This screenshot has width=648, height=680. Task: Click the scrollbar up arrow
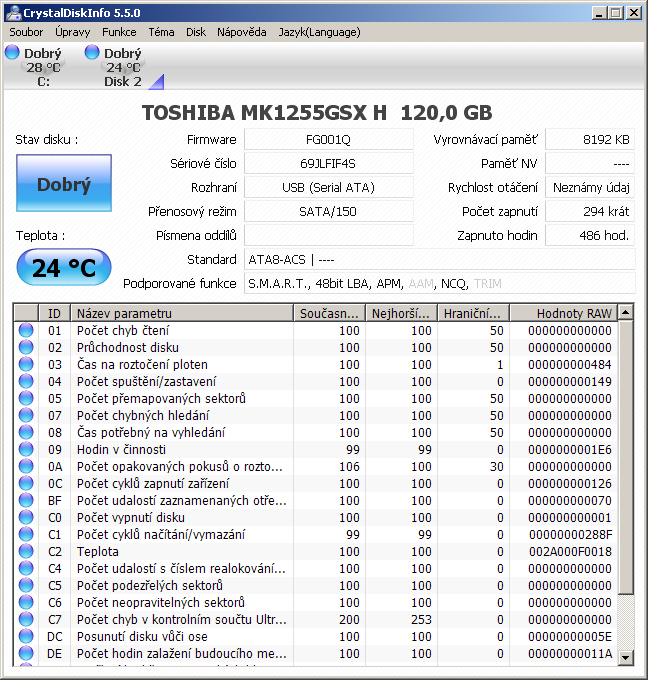625,312
